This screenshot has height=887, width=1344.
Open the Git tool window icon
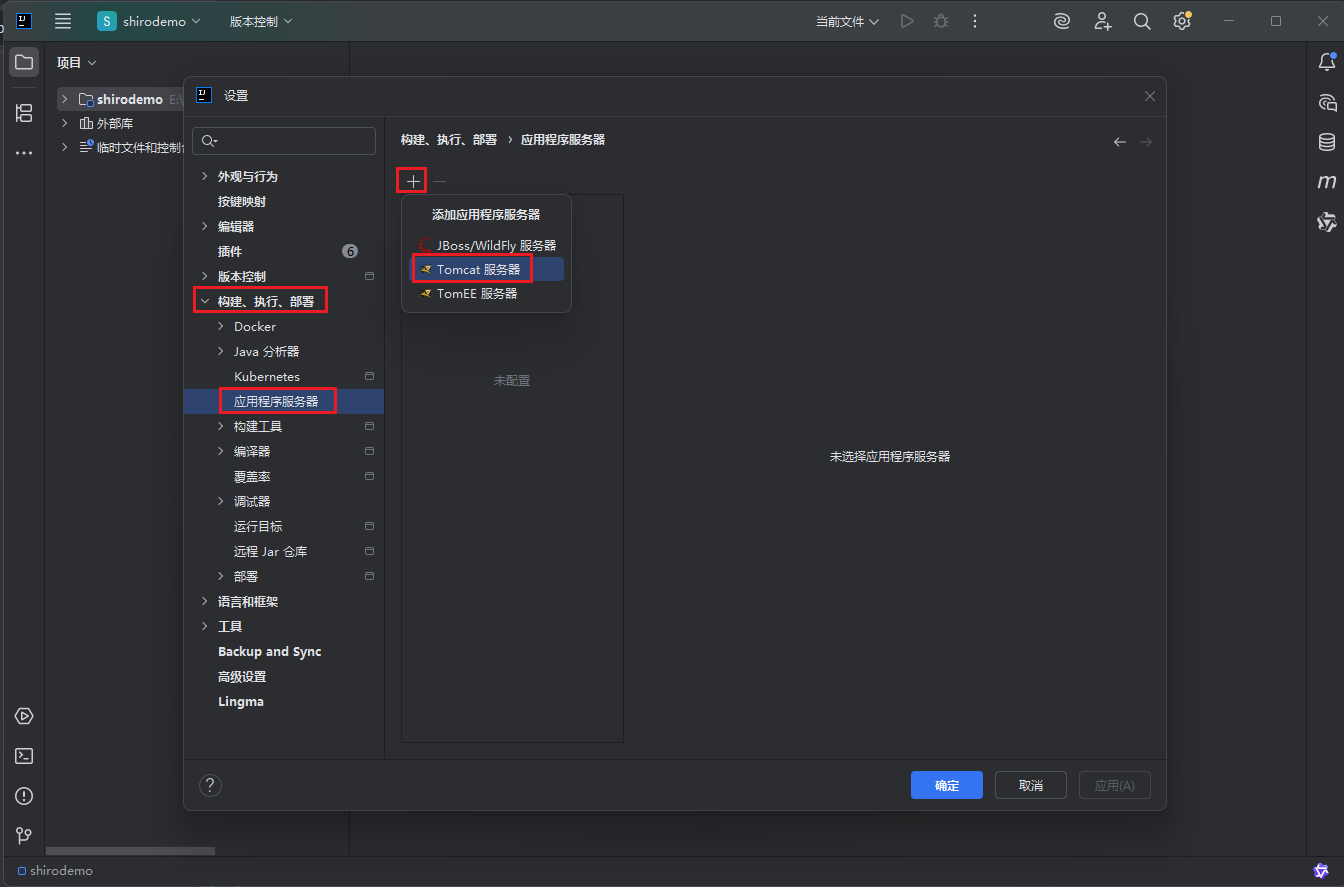(24, 836)
